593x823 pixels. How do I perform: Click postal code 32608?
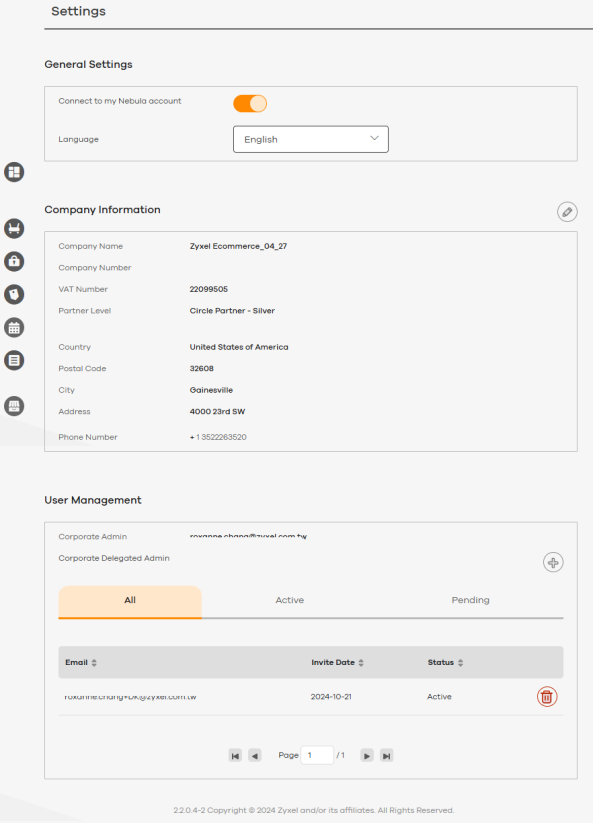point(202,368)
